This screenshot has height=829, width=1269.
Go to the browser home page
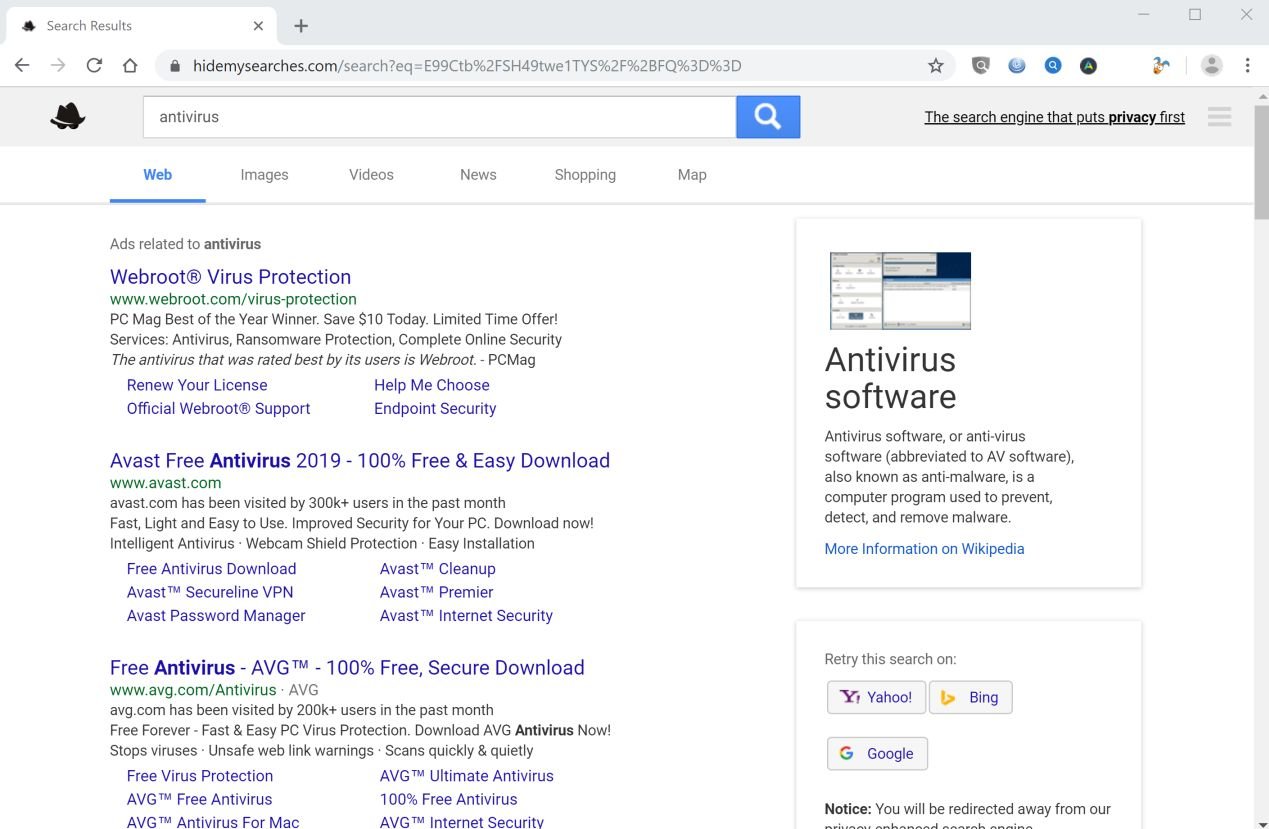point(130,66)
